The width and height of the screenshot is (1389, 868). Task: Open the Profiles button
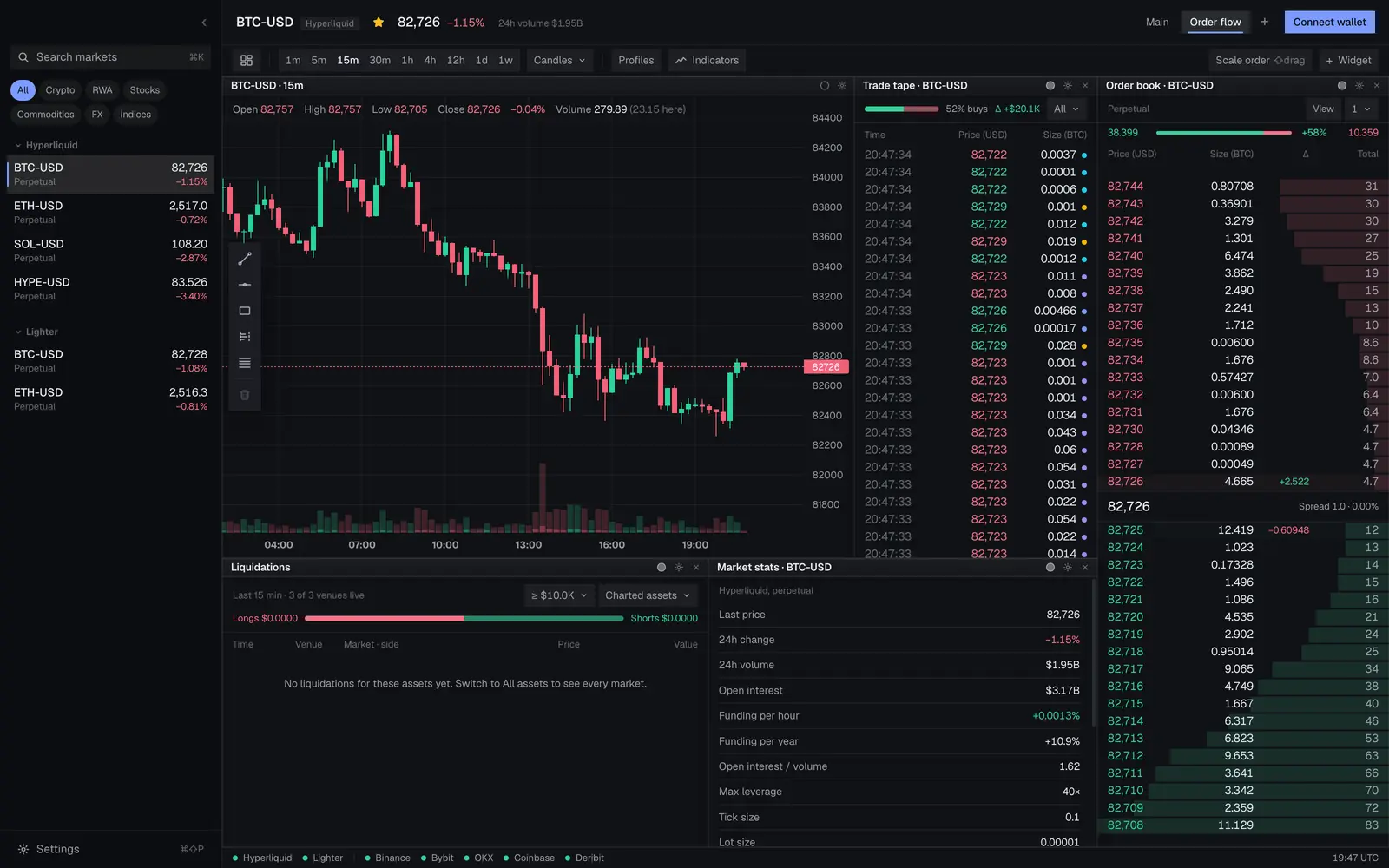click(x=636, y=61)
